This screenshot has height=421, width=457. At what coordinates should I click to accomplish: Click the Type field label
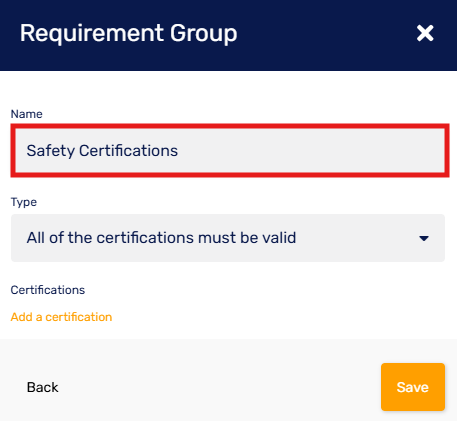[x=24, y=202]
